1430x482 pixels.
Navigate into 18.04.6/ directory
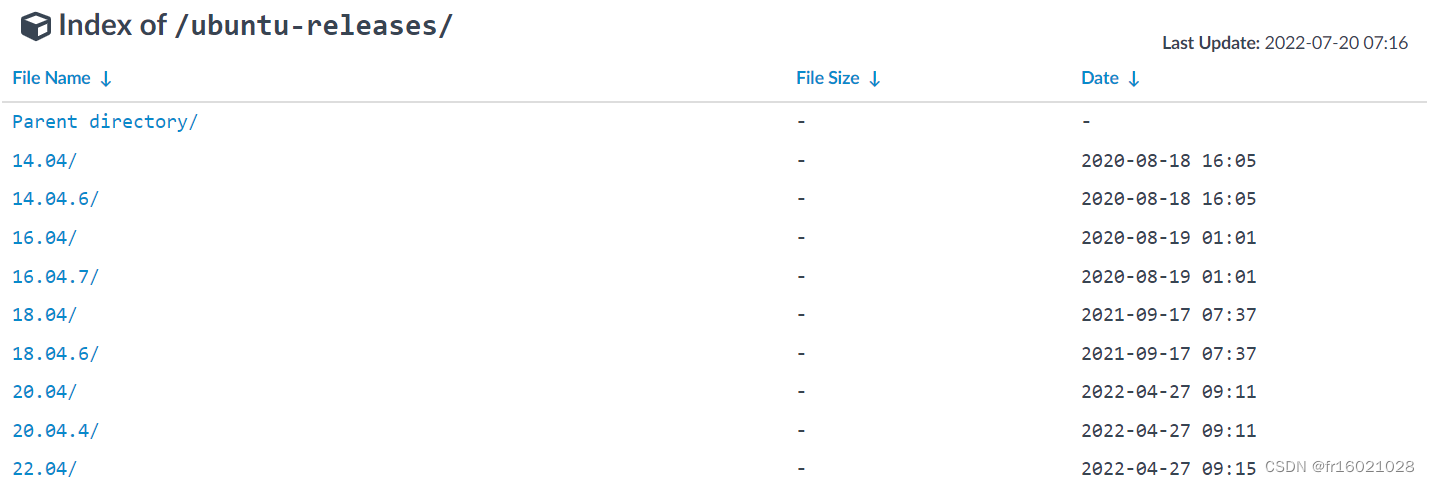point(55,353)
